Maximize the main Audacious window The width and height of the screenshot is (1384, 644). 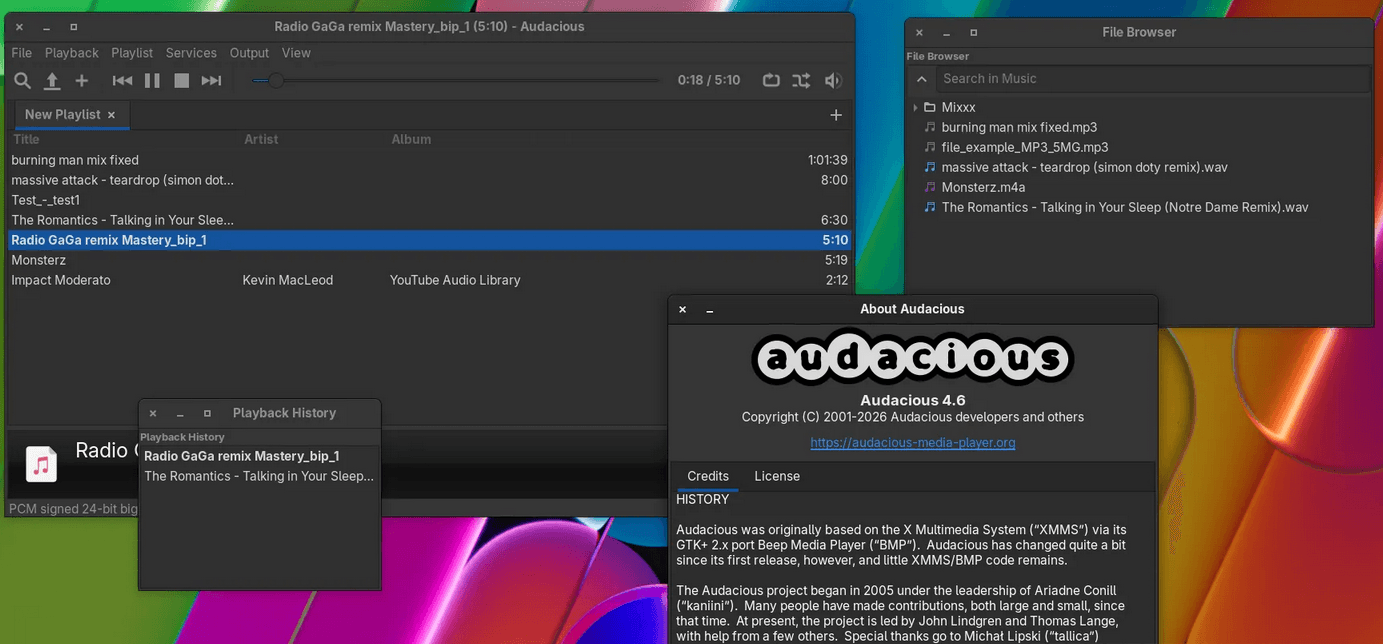[x=73, y=27]
